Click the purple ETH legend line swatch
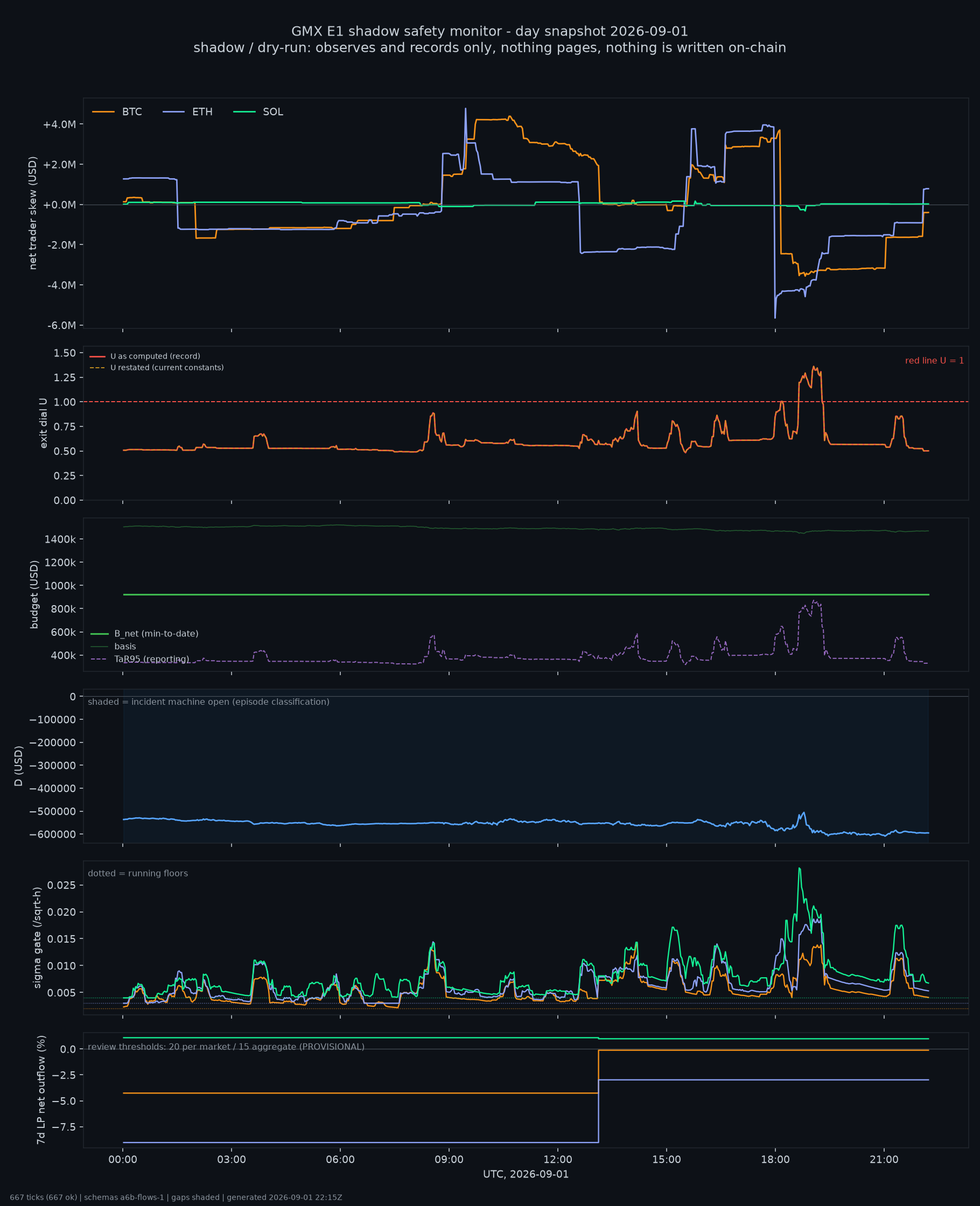The height and width of the screenshot is (1206, 980). (x=173, y=112)
